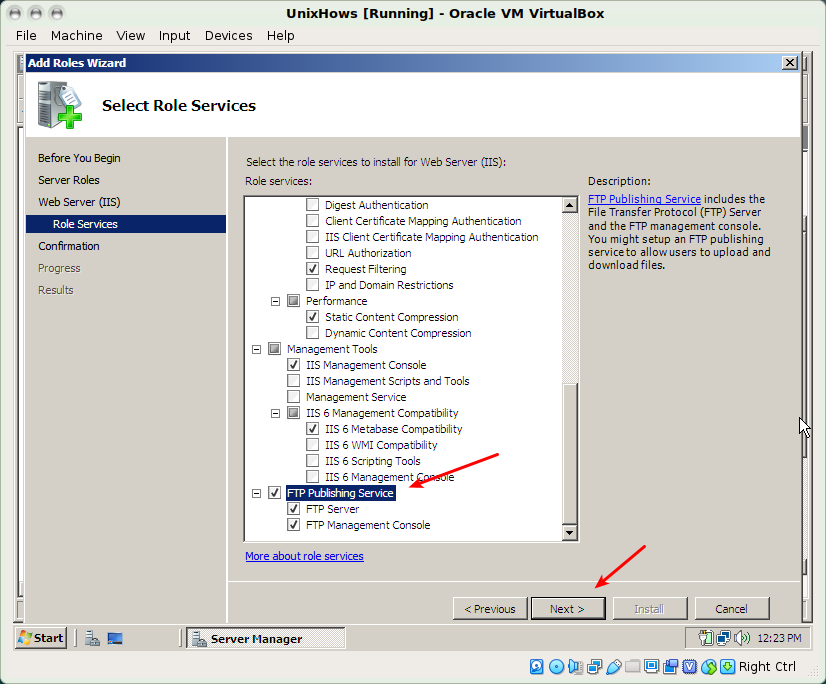Enable URL Authorization checkbox

[x=312, y=252]
